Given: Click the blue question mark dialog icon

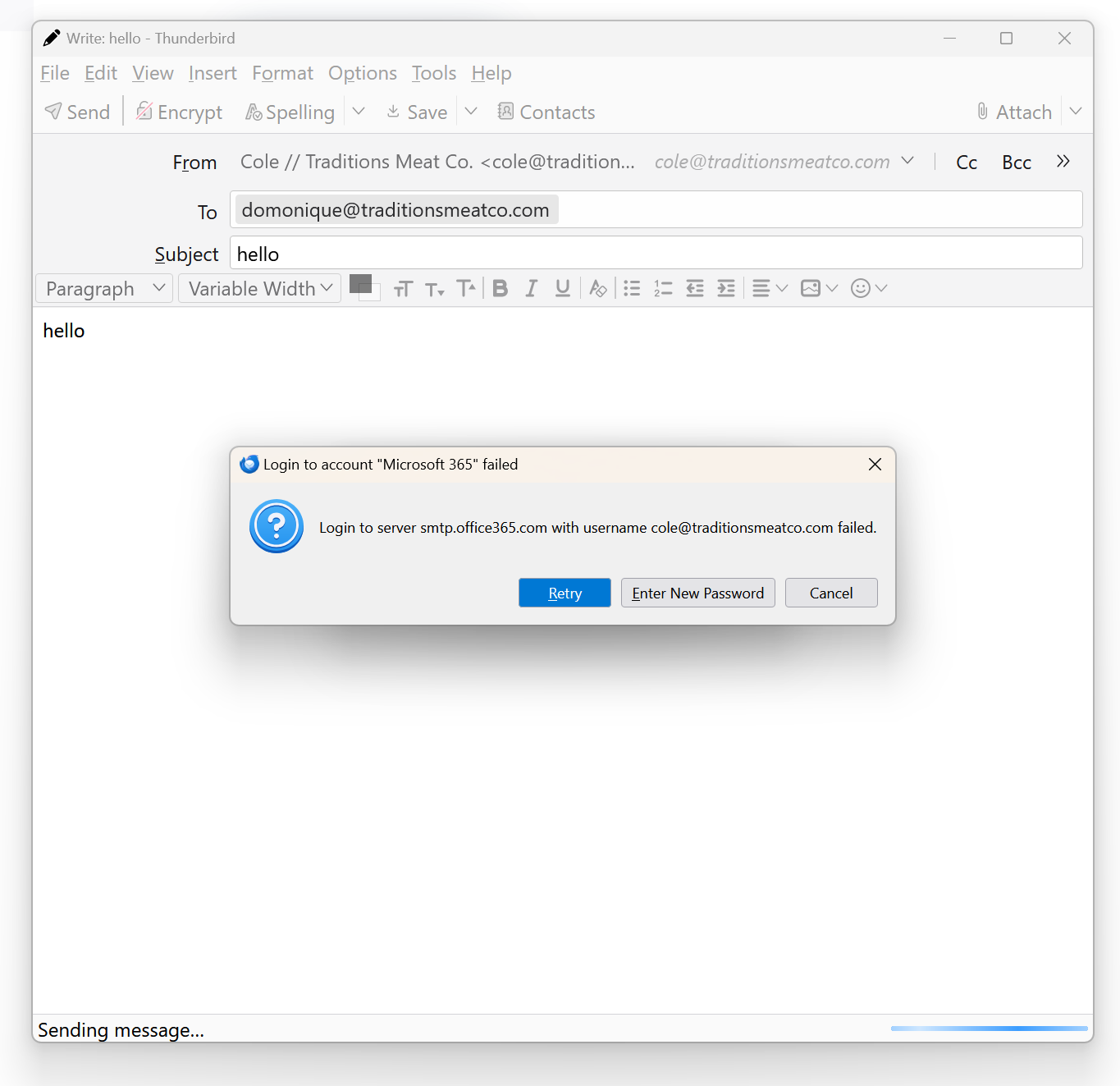Looking at the screenshot, I should 277,526.
